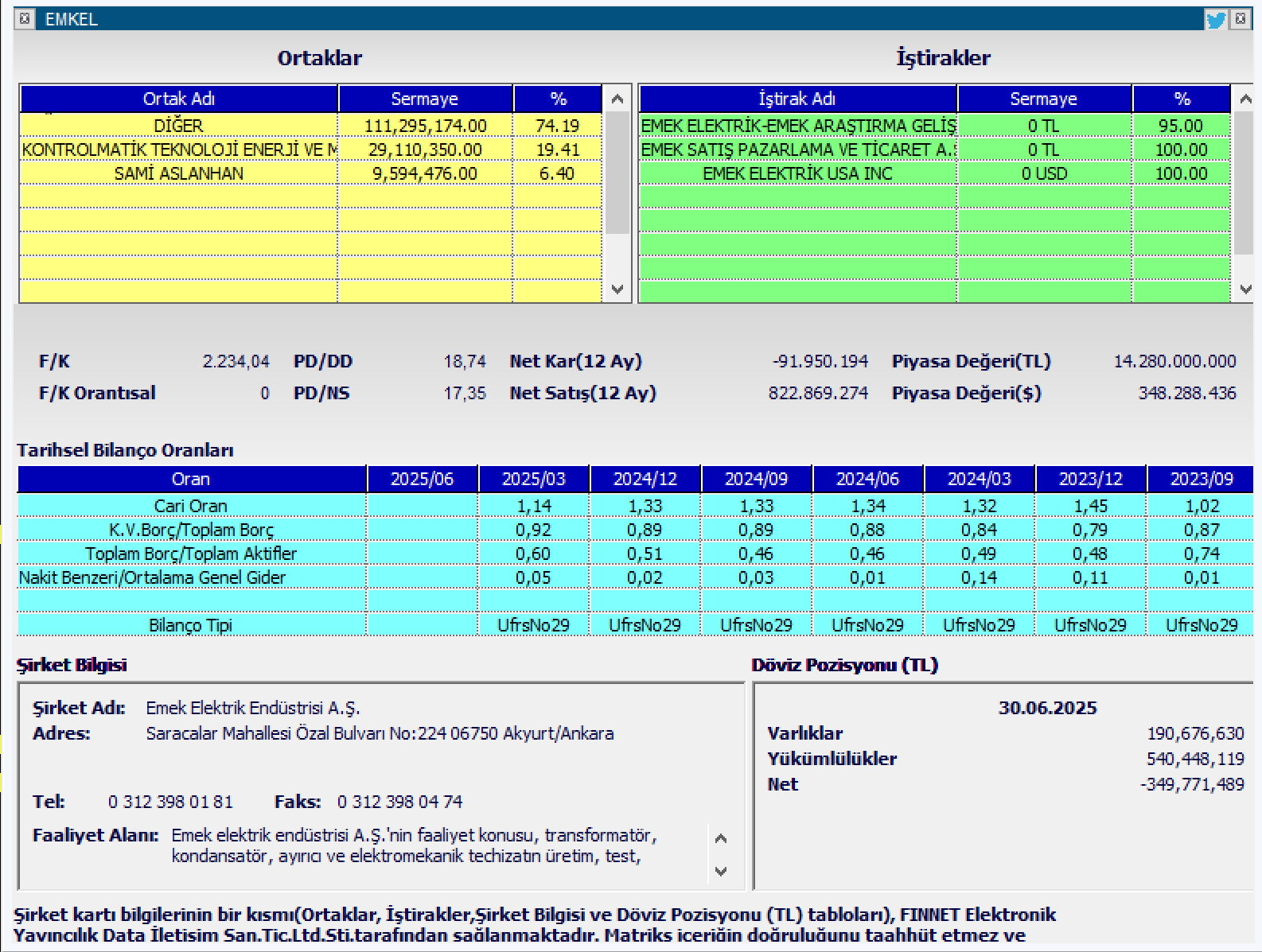Click the 95.00 percentage cell
This screenshot has height=952, width=1262.
pyautogui.click(x=1181, y=126)
